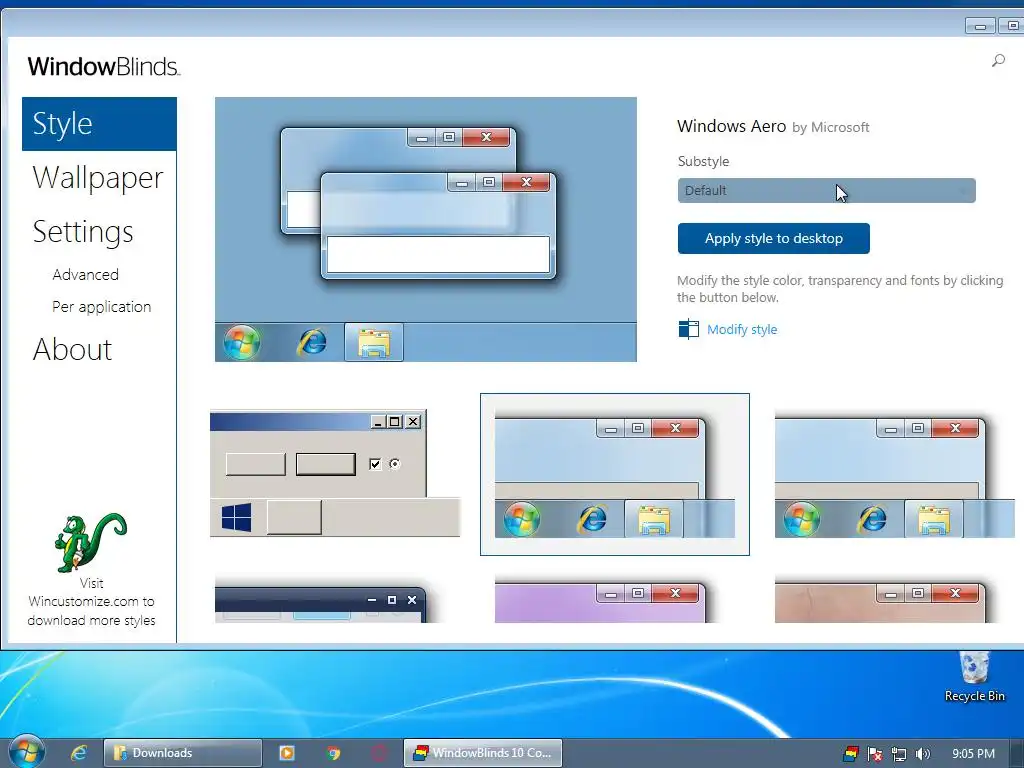This screenshot has width=1024, height=768.
Task: Open Advanced settings
Action: pos(86,274)
